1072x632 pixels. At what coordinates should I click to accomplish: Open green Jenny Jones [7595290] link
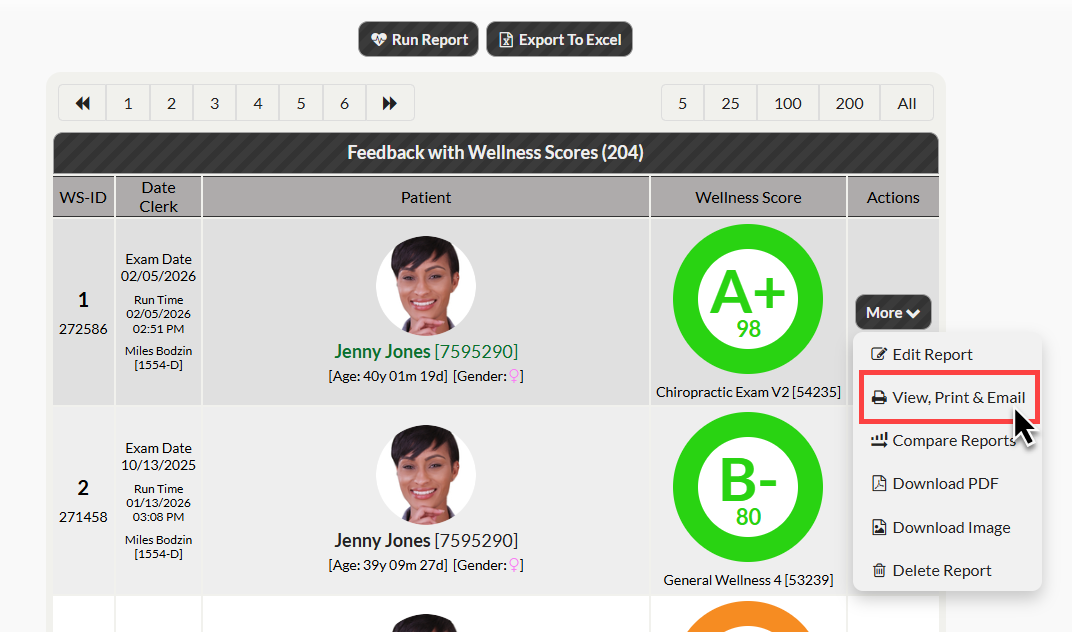click(x=426, y=352)
